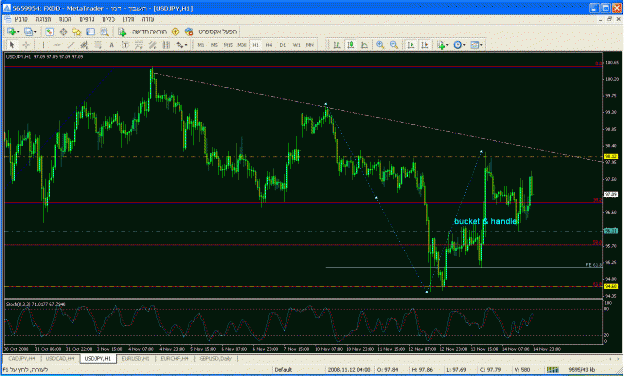Open the MetaEditor yellow diamond icon
Screen dimensions: 625x376
tap(175, 31)
